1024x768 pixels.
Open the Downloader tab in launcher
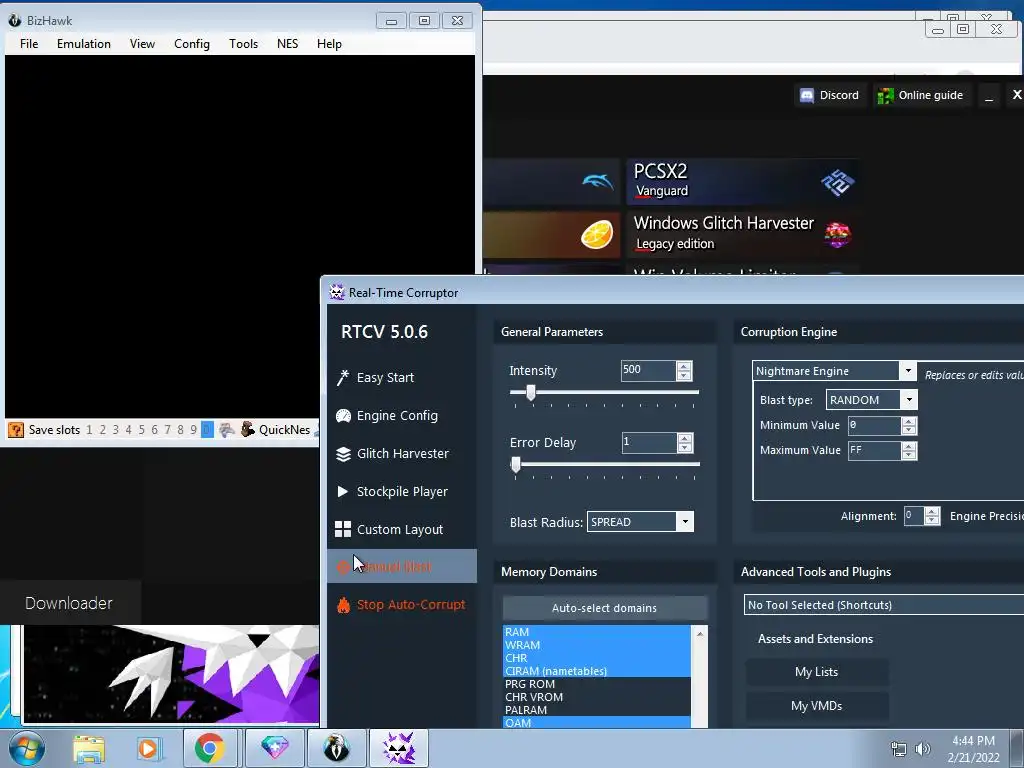coord(69,603)
